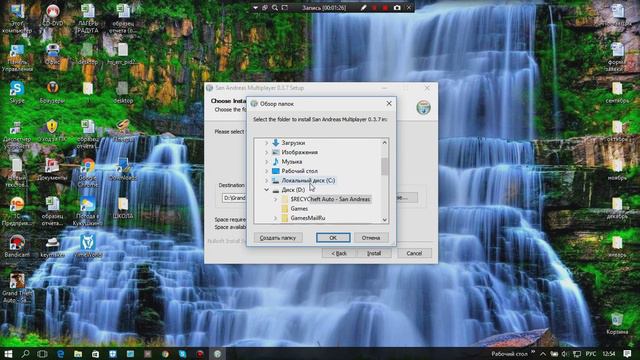Click the taskbar search icon
640x360 pixels.
click(x=25, y=353)
